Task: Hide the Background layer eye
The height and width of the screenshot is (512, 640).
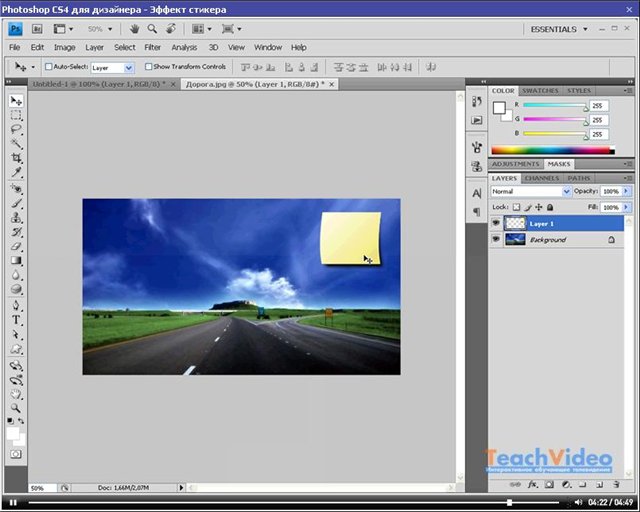Action: click(x=496, y=239)
